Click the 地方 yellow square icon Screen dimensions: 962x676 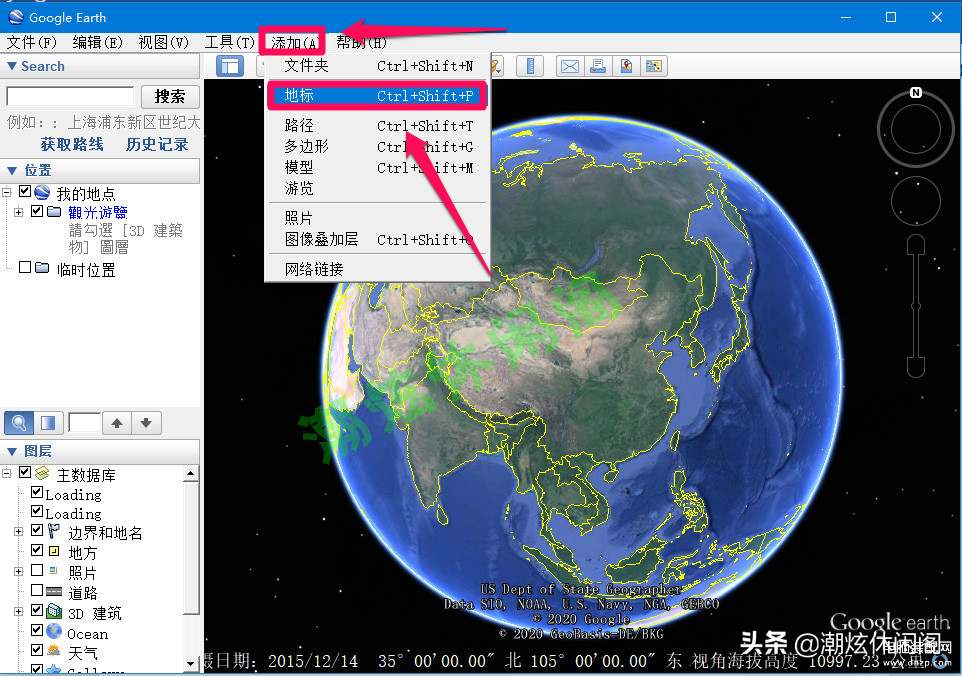[54, 551]
